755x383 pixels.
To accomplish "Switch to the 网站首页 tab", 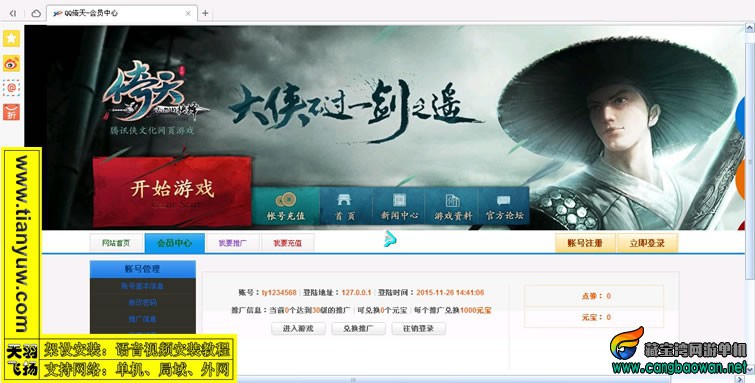I will pyautogui.click(x=116, y=243).
